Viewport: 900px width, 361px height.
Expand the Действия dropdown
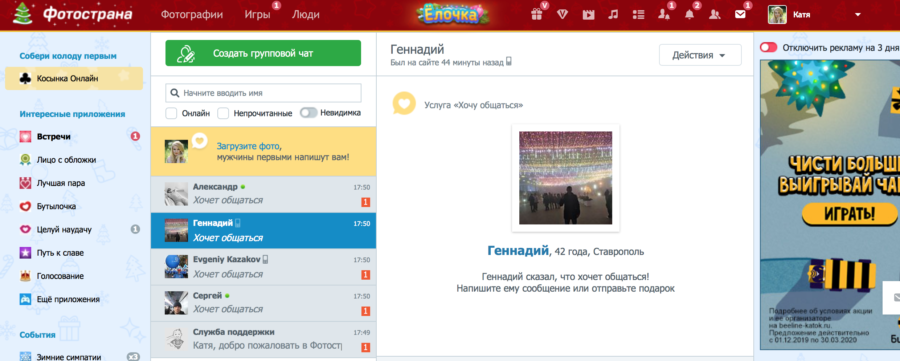[700, 55]
